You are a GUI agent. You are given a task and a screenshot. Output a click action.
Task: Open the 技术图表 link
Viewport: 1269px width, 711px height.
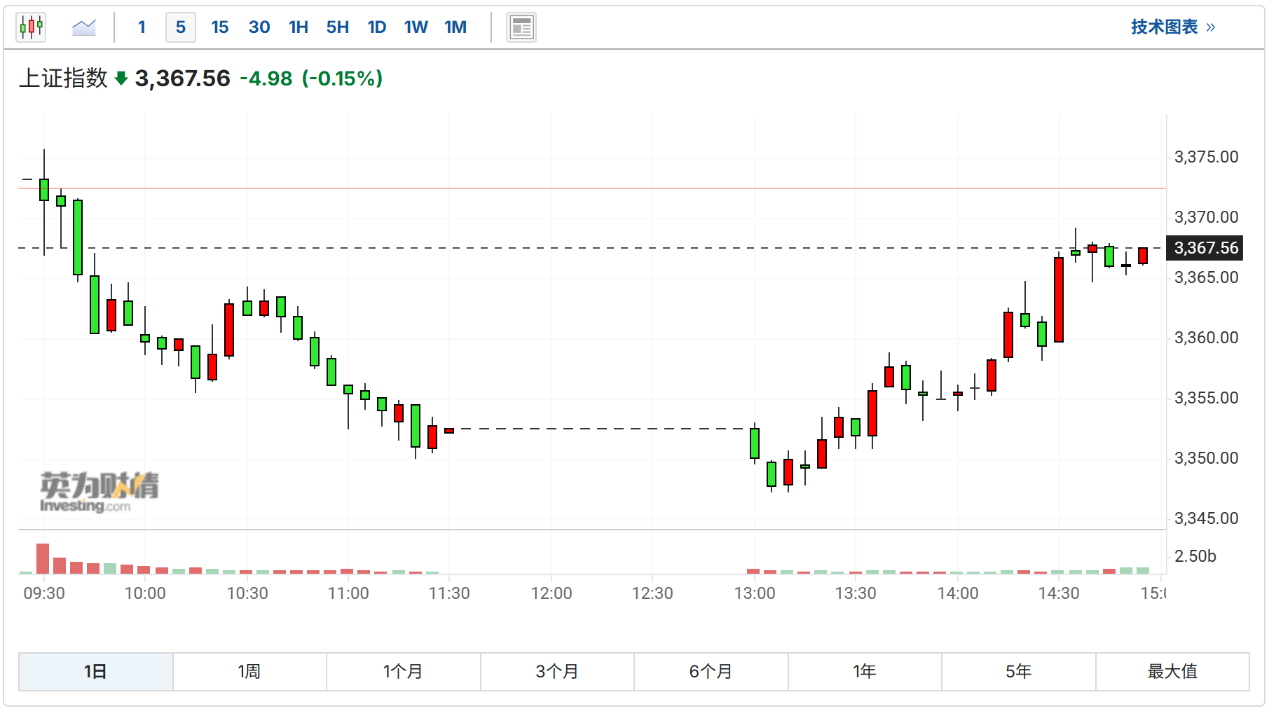point(1173,27)
